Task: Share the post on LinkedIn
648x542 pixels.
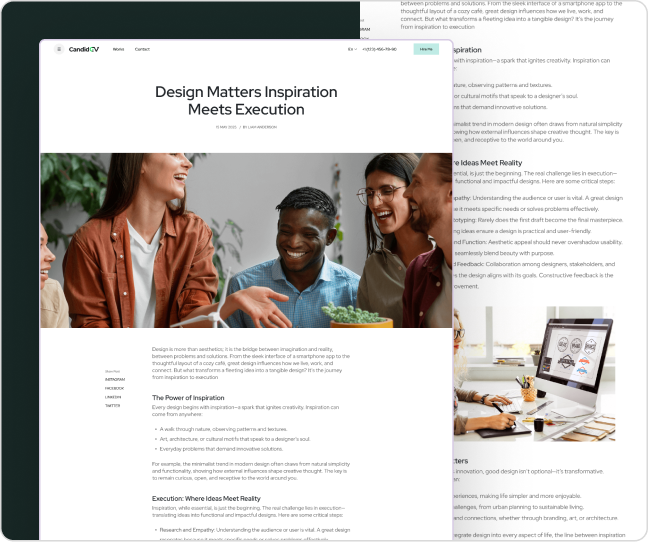Action: [113, 397]
